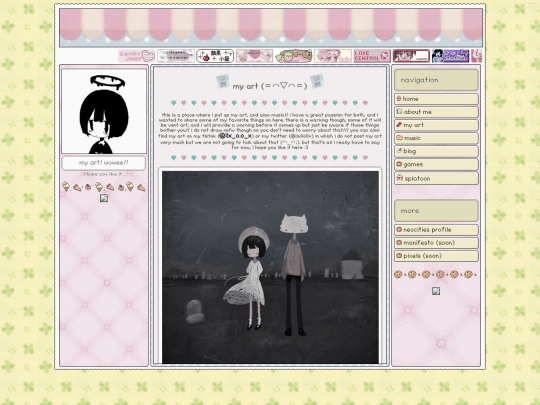Click the icon beside manifesto (soon)

399,242
